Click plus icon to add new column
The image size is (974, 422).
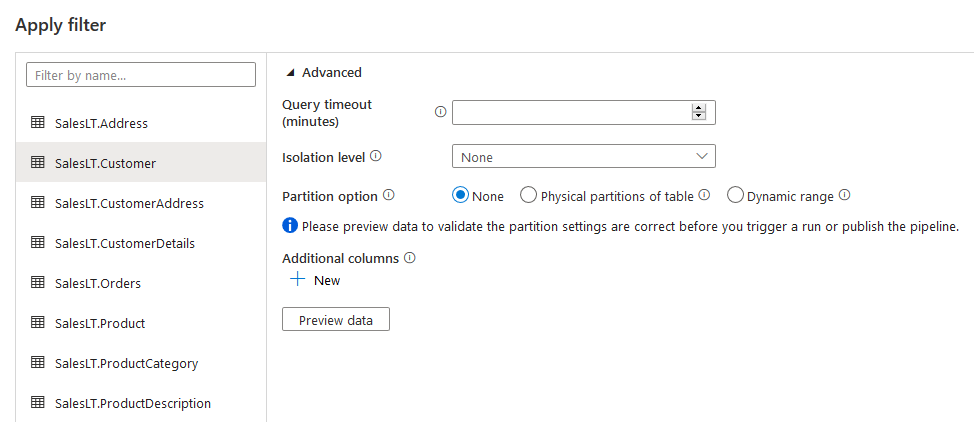coord(297,280)
